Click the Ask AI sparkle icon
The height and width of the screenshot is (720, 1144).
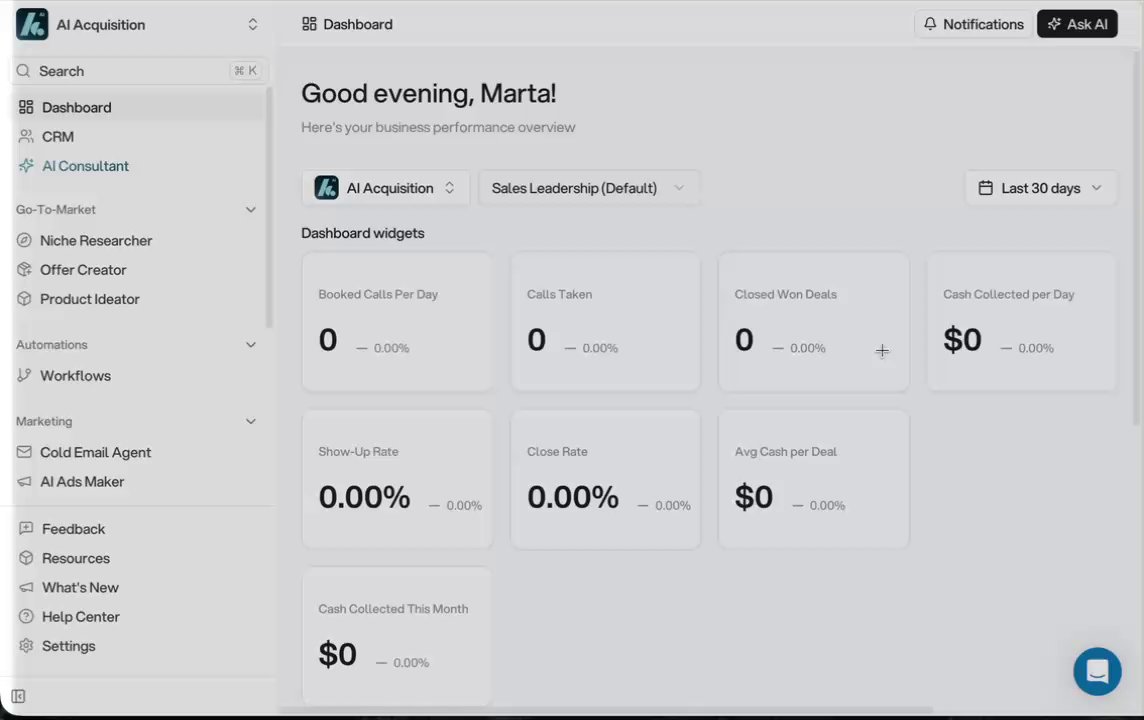click(1054, 24)
